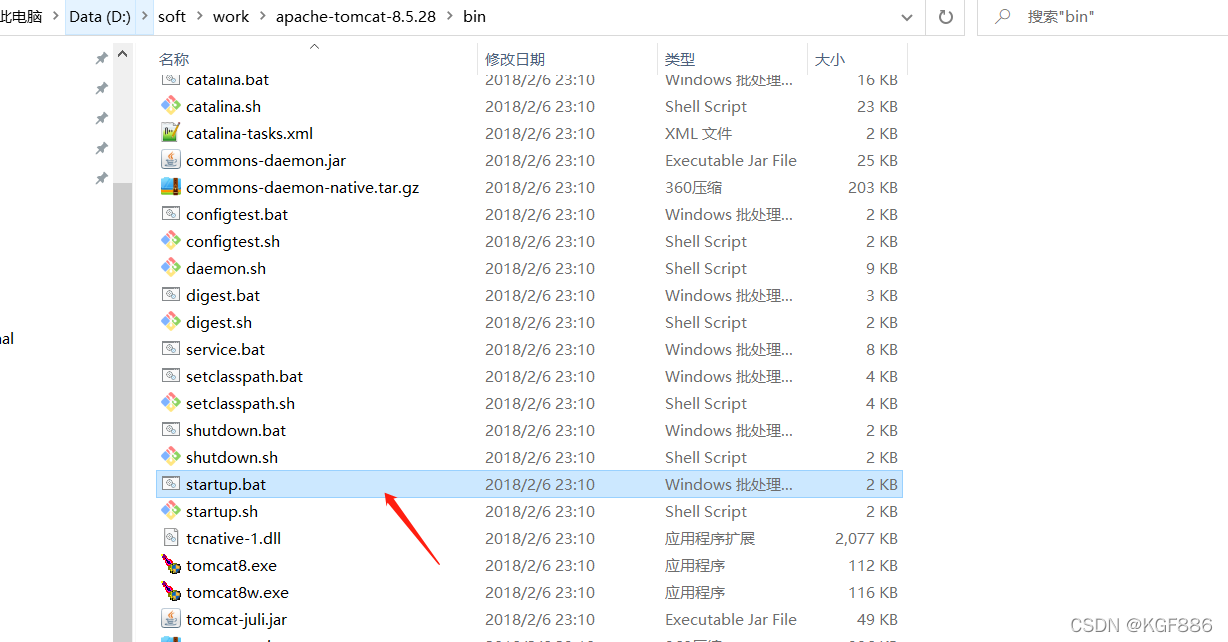The width and height of the screenshot is (1228, 642).
Task: Click the first quick access pin icon
Action: [x=101, y=58]
